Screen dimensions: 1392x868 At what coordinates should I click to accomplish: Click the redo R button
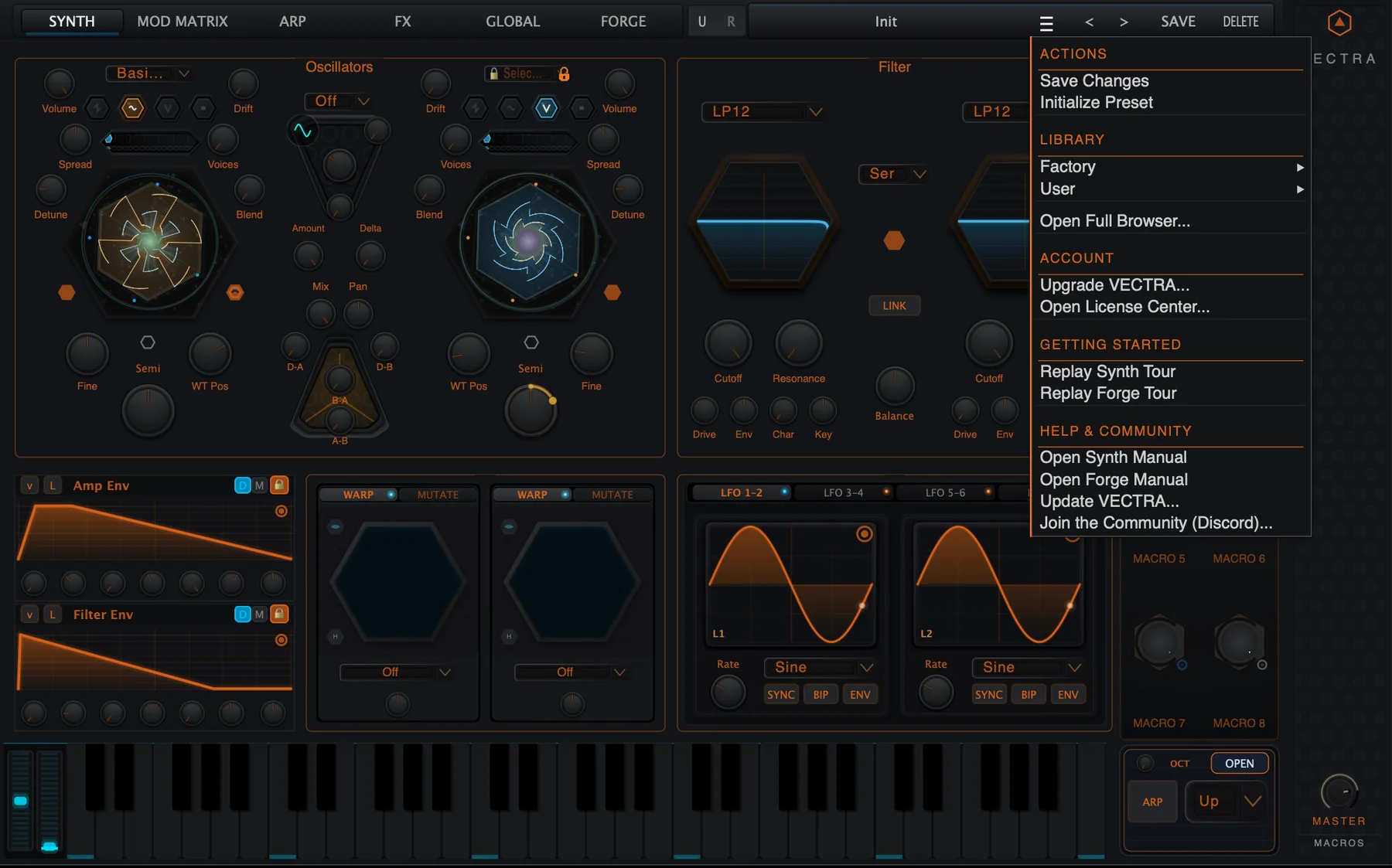pyautogui.click(x=731, y=22)
